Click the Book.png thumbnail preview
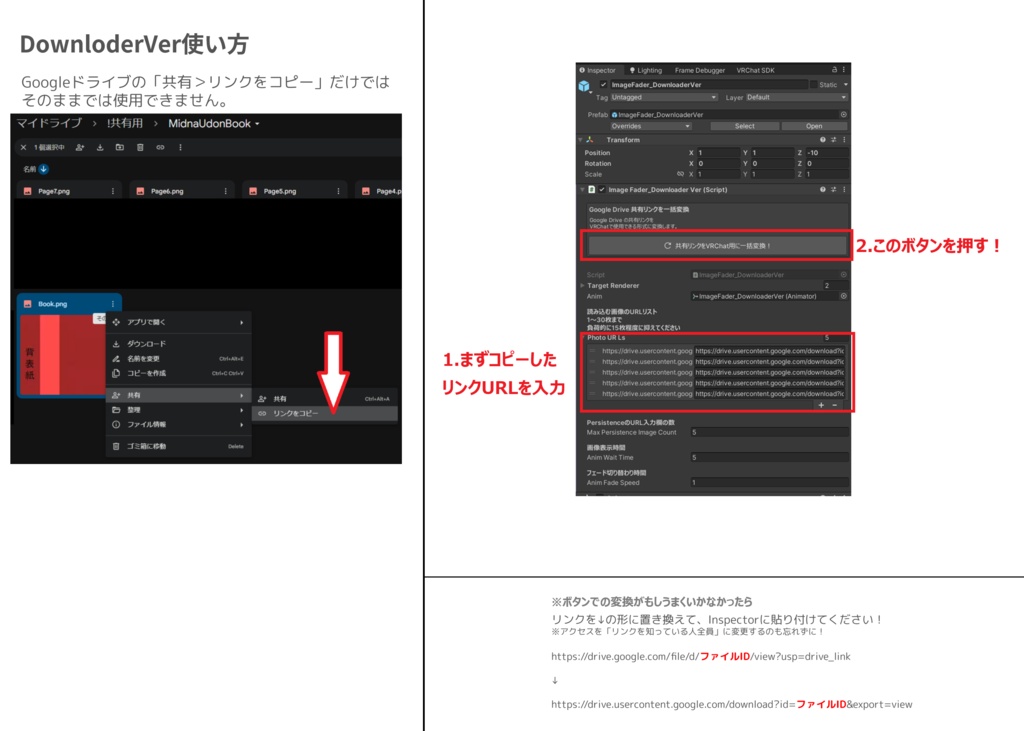 click(x=63, y=355)
